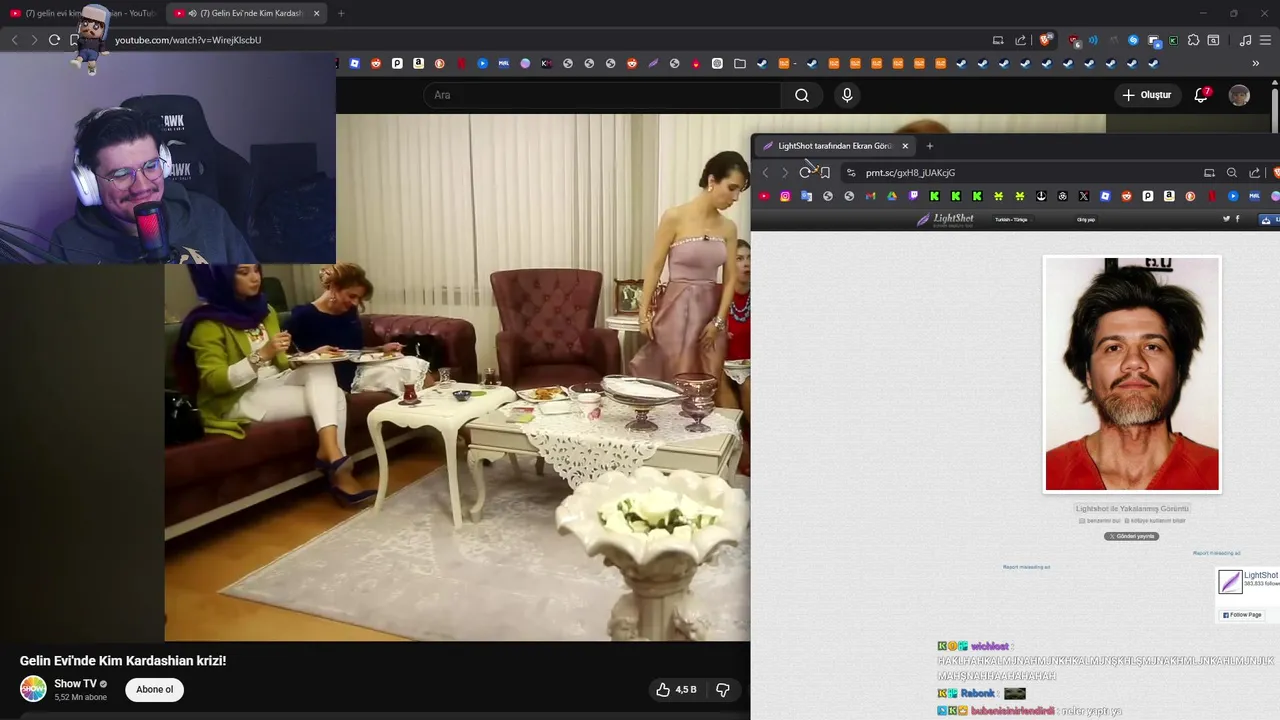This screenshot has height=720, width=1280.
Task: Dislike the Gelin Evi'nde video
Action: coord(723,689)
